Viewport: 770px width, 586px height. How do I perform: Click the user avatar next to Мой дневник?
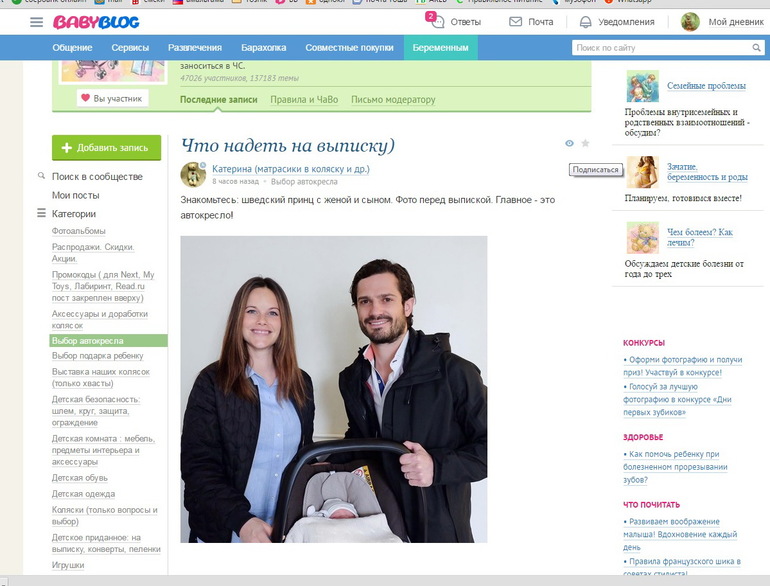click(x=690, y=22)
